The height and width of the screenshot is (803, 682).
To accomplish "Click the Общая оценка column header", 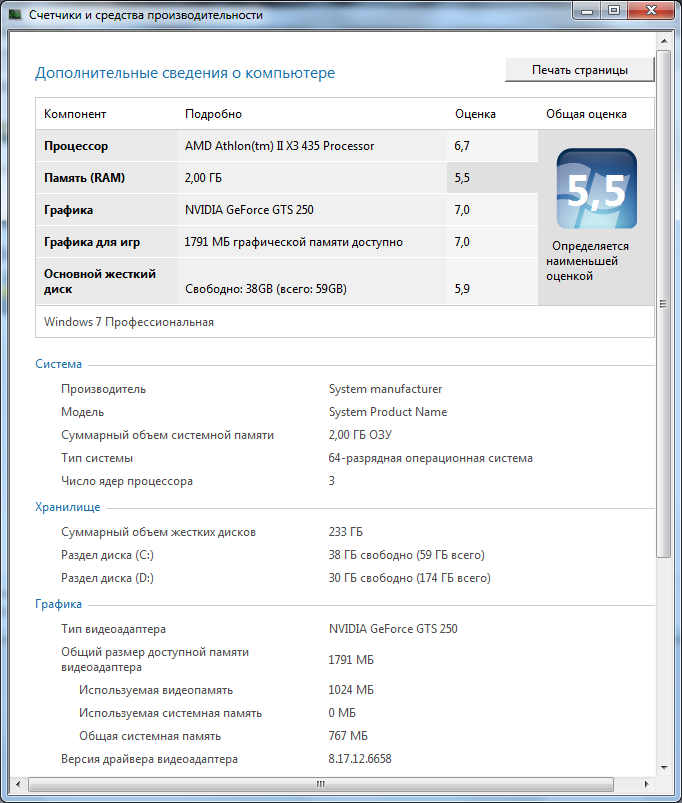I will point(586,114).
